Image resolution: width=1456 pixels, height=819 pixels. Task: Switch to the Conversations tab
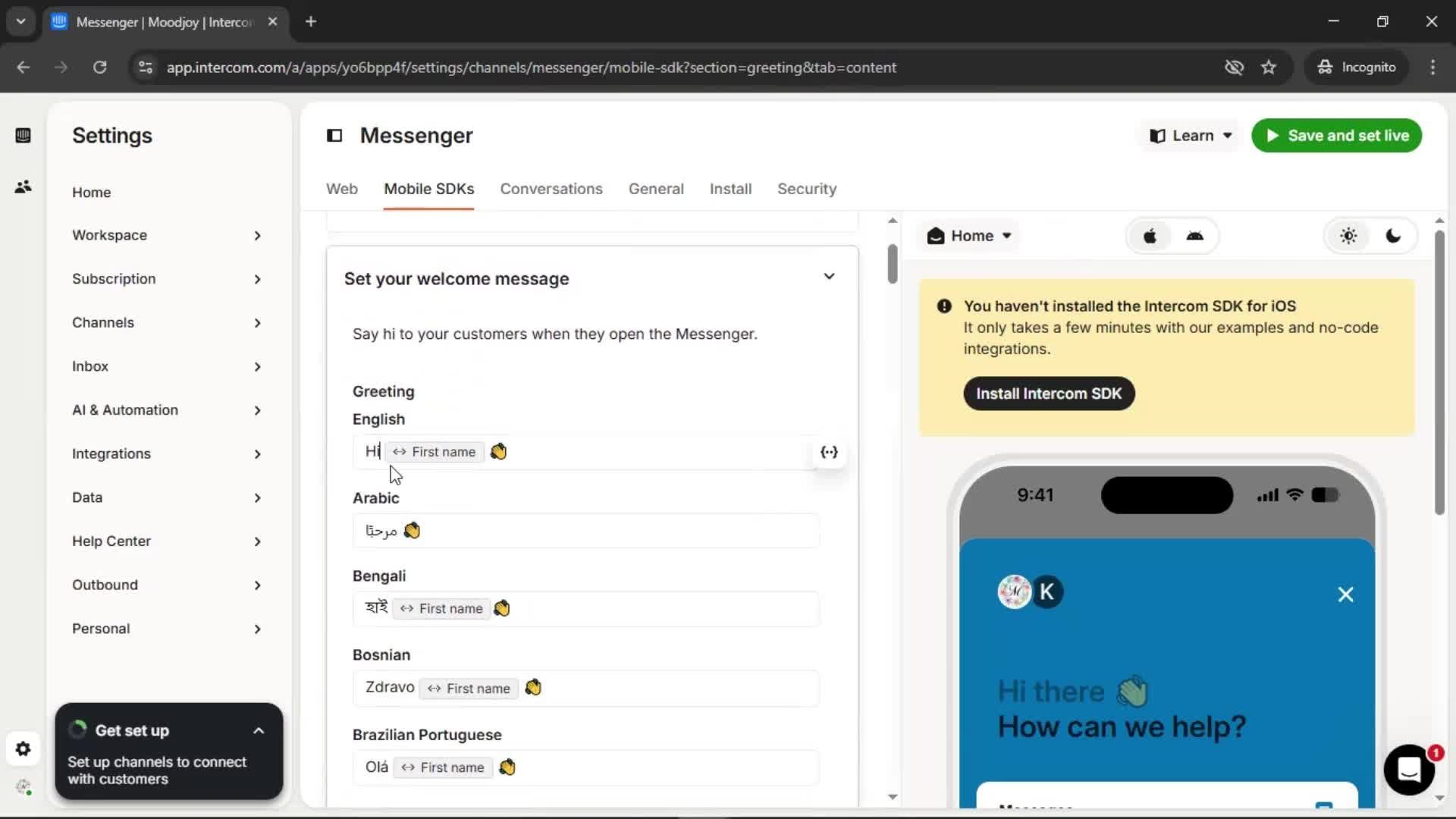click(x=551, y=189)
